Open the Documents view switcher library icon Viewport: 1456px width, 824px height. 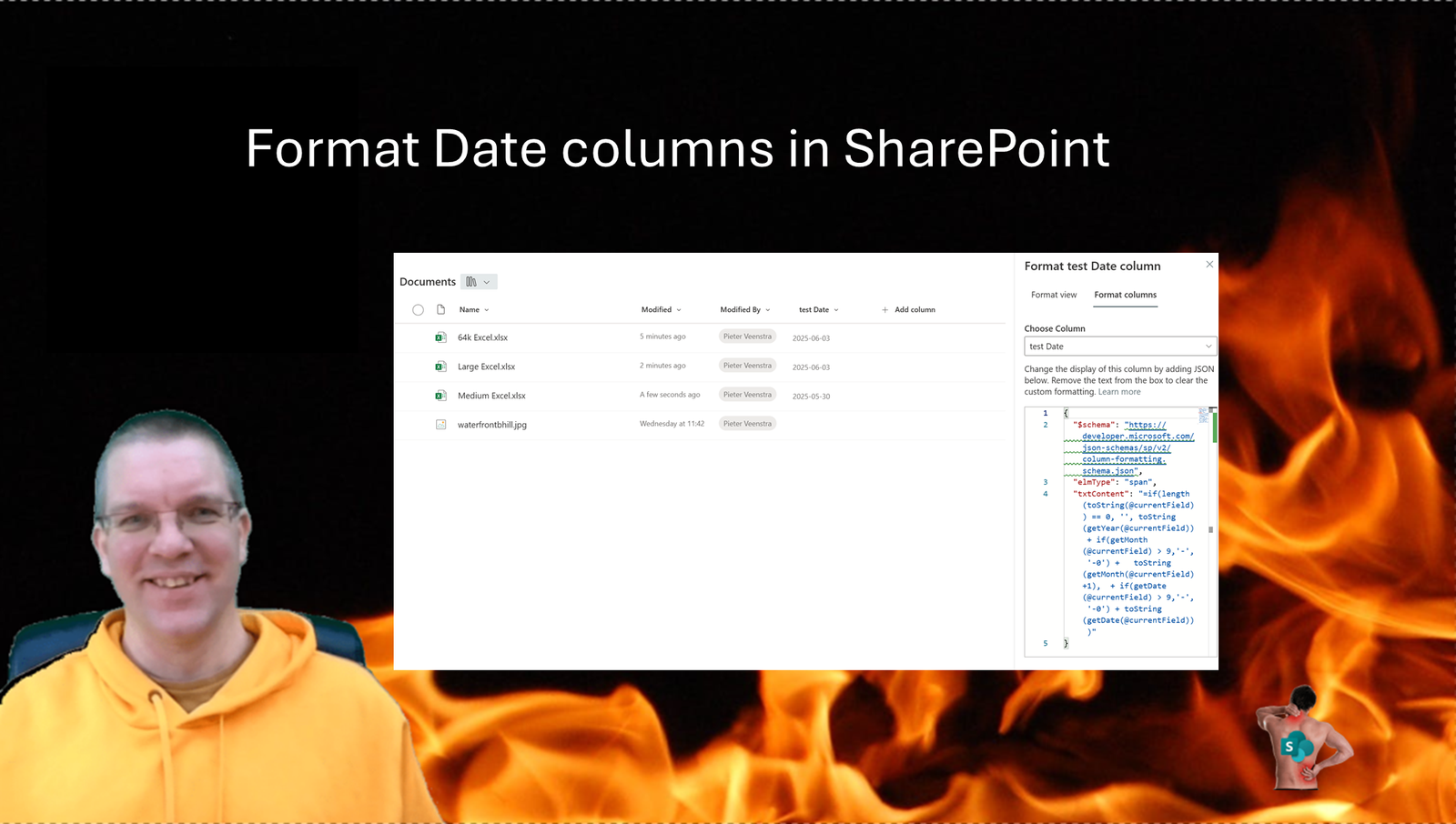pos(479,282)
